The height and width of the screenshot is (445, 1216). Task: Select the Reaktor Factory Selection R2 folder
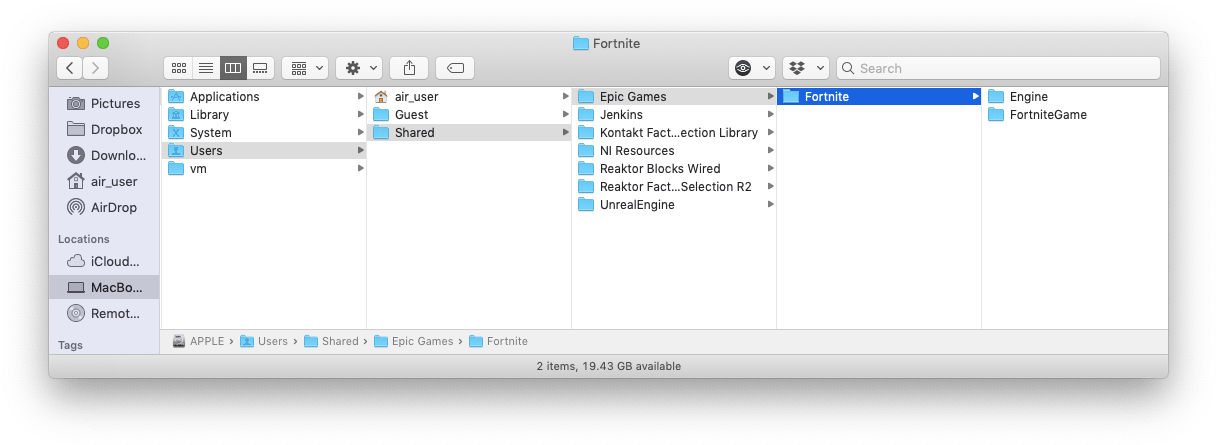point(674,186)
